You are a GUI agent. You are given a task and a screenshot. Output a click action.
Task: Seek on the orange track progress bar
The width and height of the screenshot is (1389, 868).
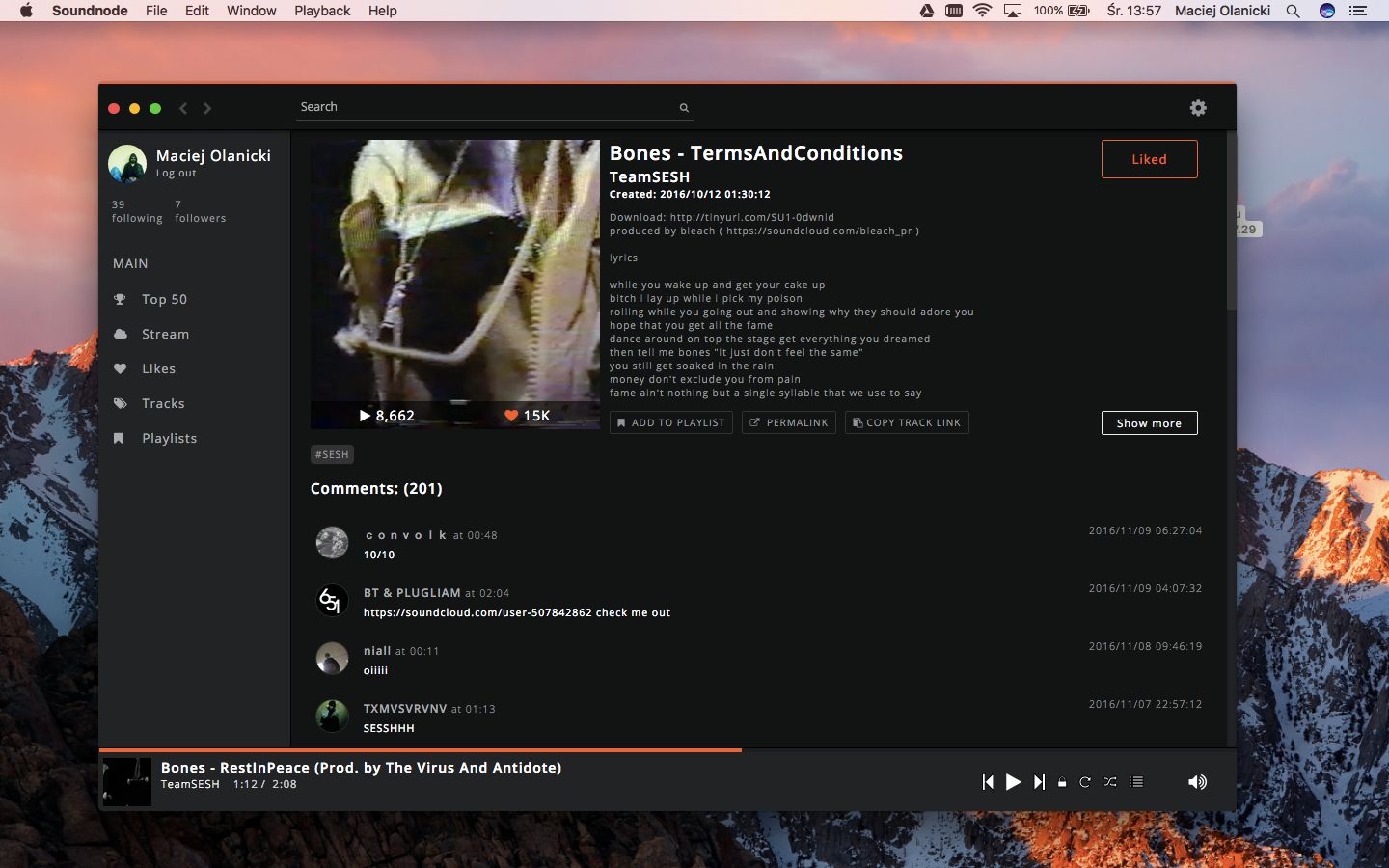(x=667, y=749)
